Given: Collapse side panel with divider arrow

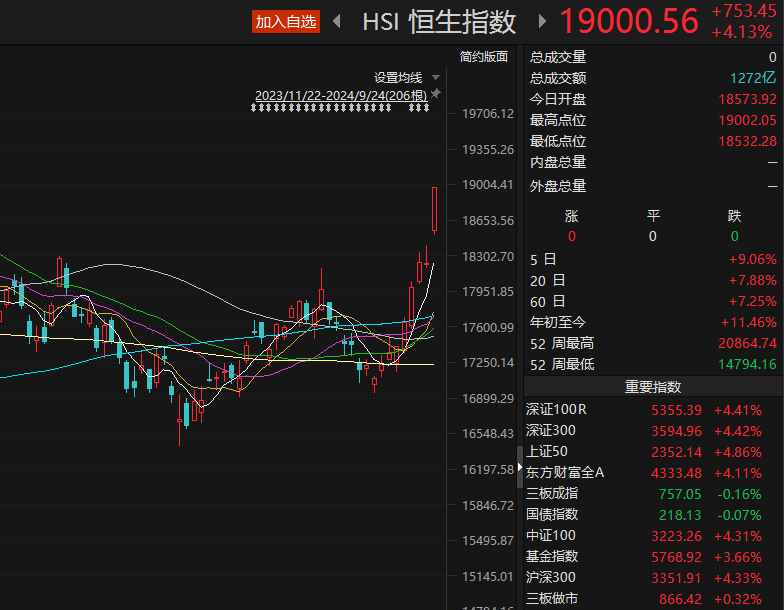Looking at the screenshot, I should click(x=520, y=467).
